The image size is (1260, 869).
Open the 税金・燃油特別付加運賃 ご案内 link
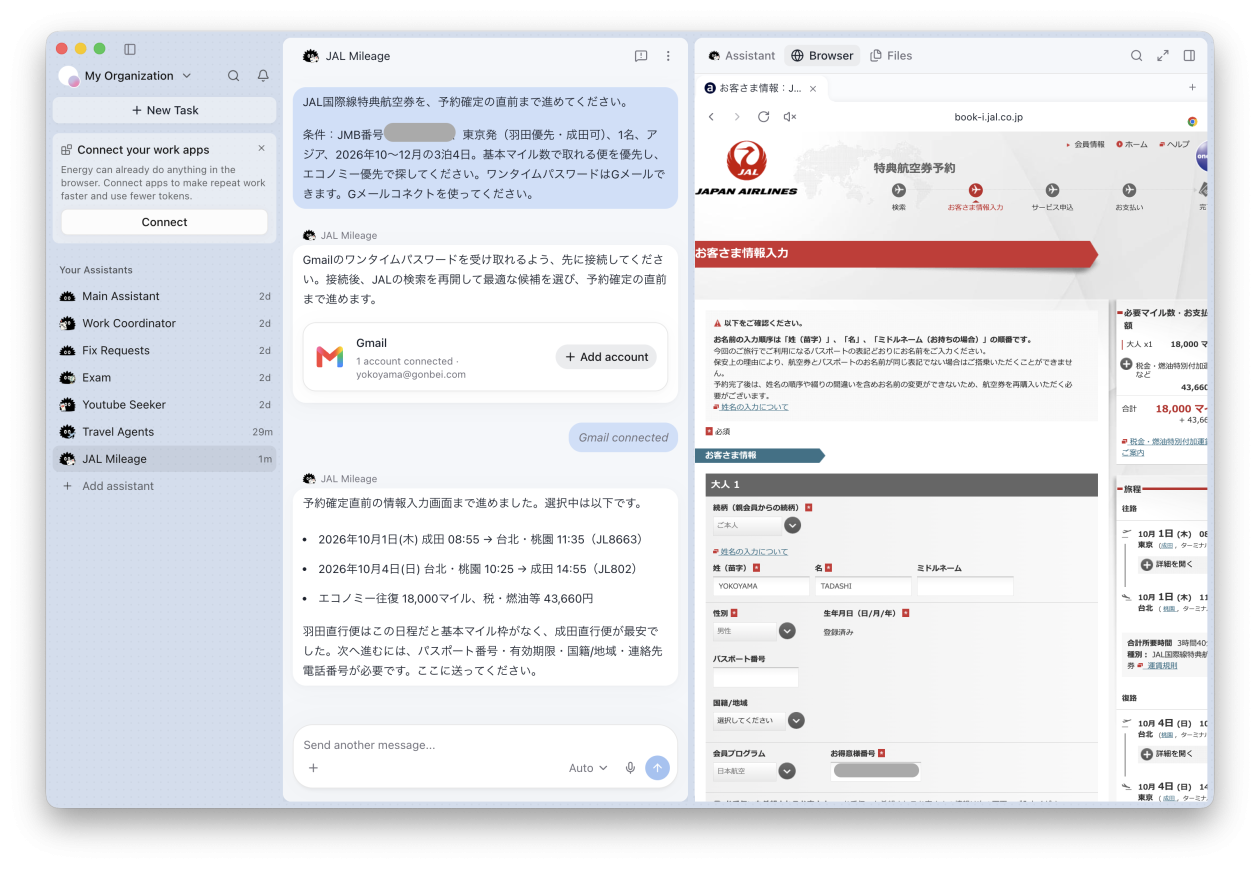1164,446
